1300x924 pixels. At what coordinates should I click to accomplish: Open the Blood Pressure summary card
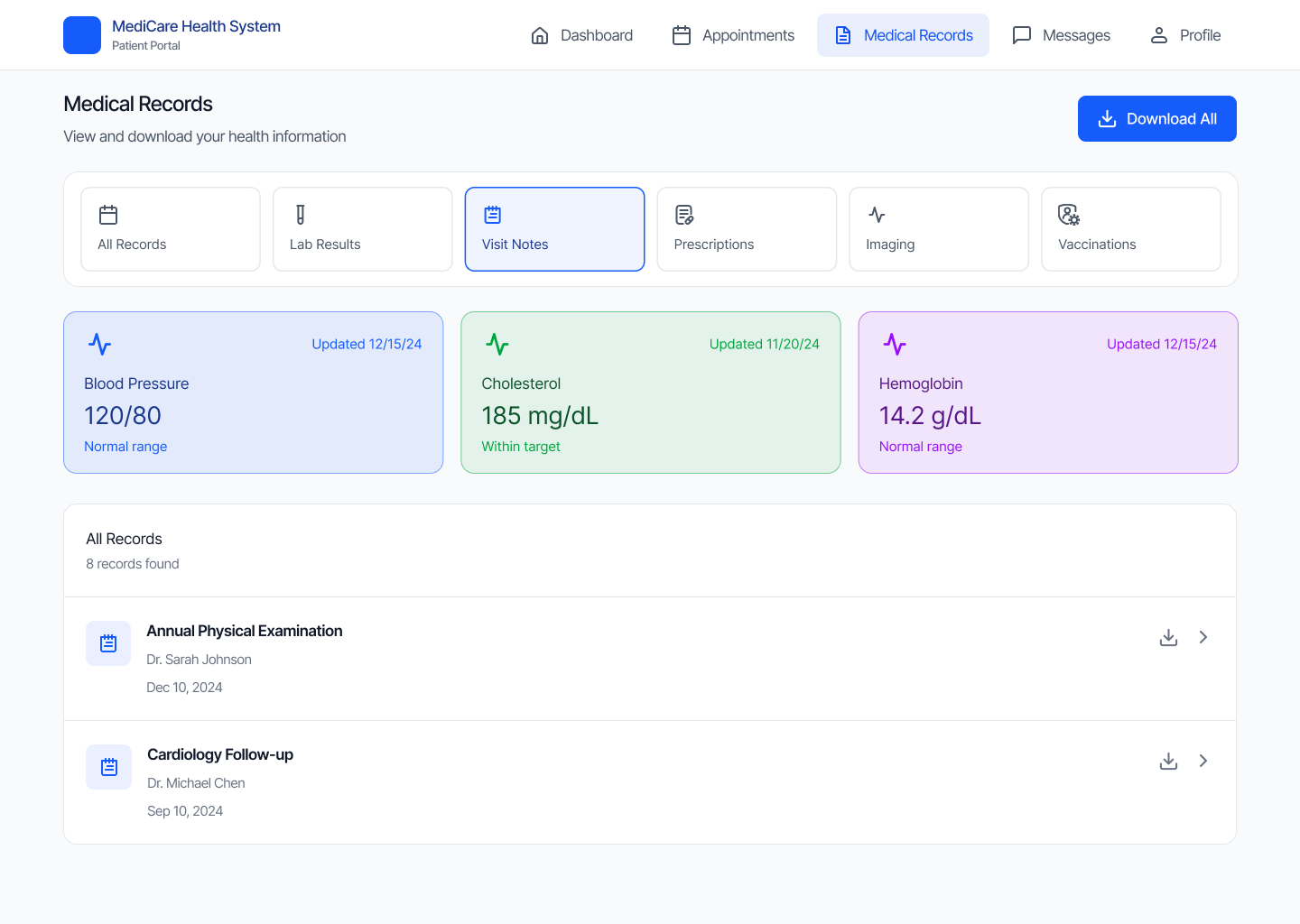(253, 393)
